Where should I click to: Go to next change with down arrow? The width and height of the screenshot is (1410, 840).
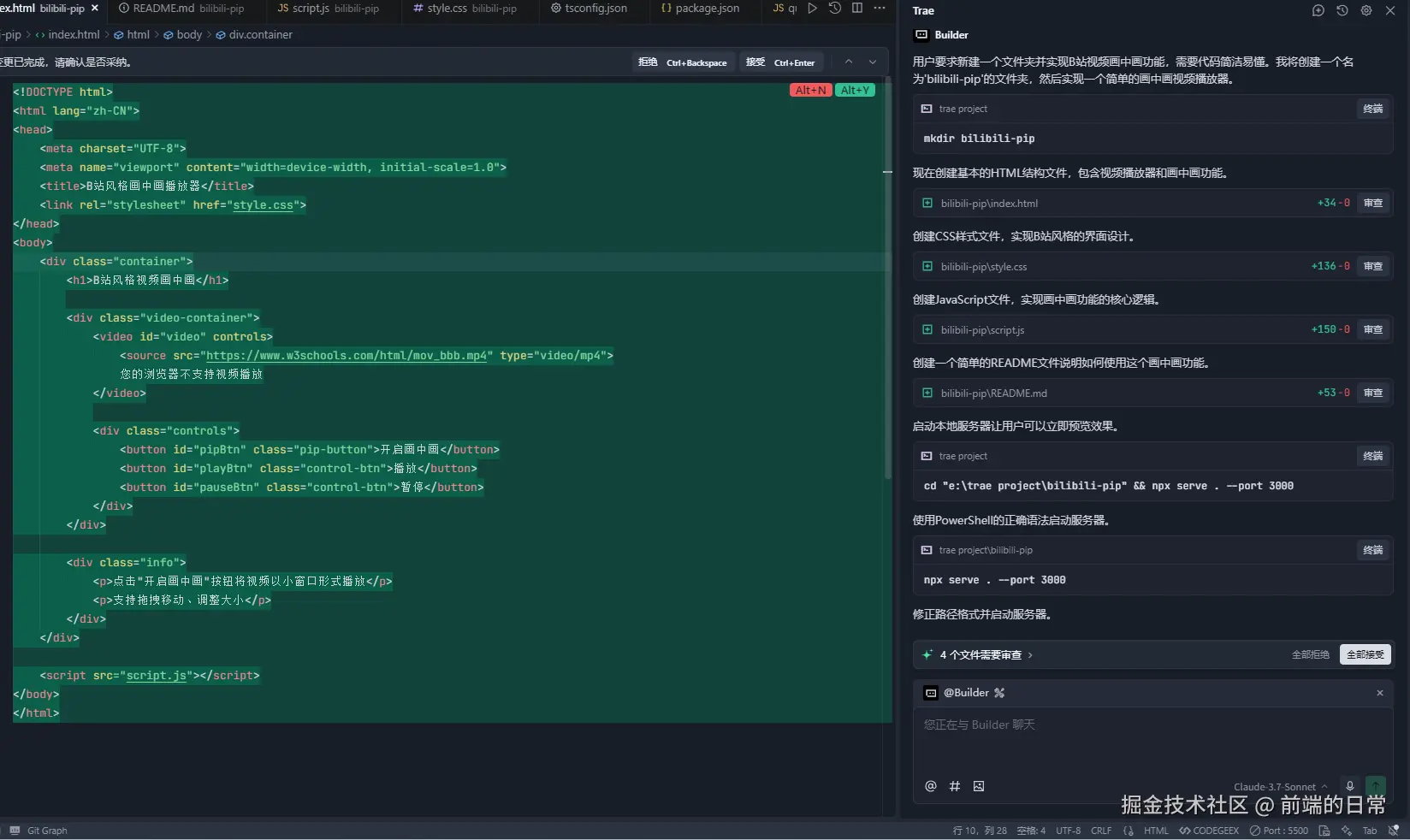pos(873,62)
